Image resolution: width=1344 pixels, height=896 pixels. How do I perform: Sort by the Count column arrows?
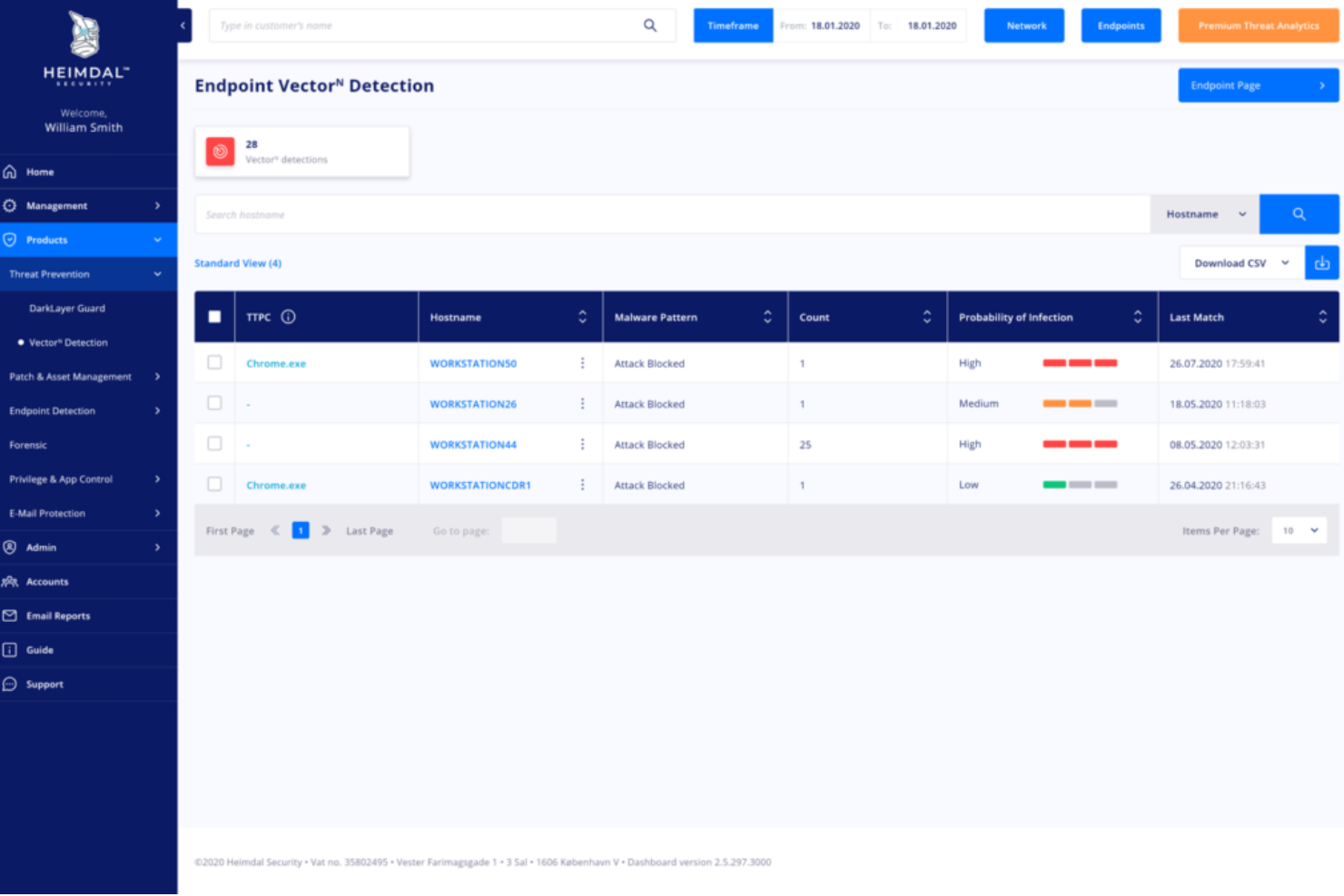click(x=926, y=317)
